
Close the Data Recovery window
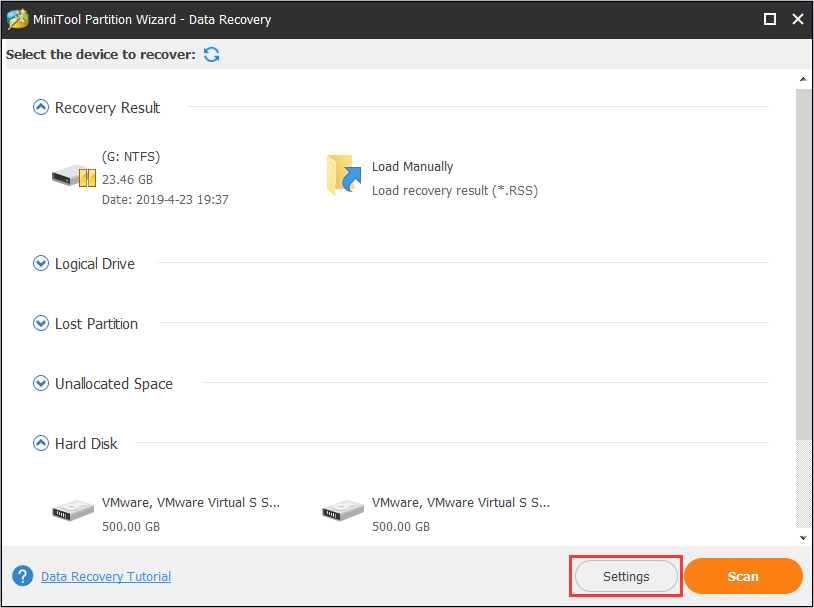[798, 19]
